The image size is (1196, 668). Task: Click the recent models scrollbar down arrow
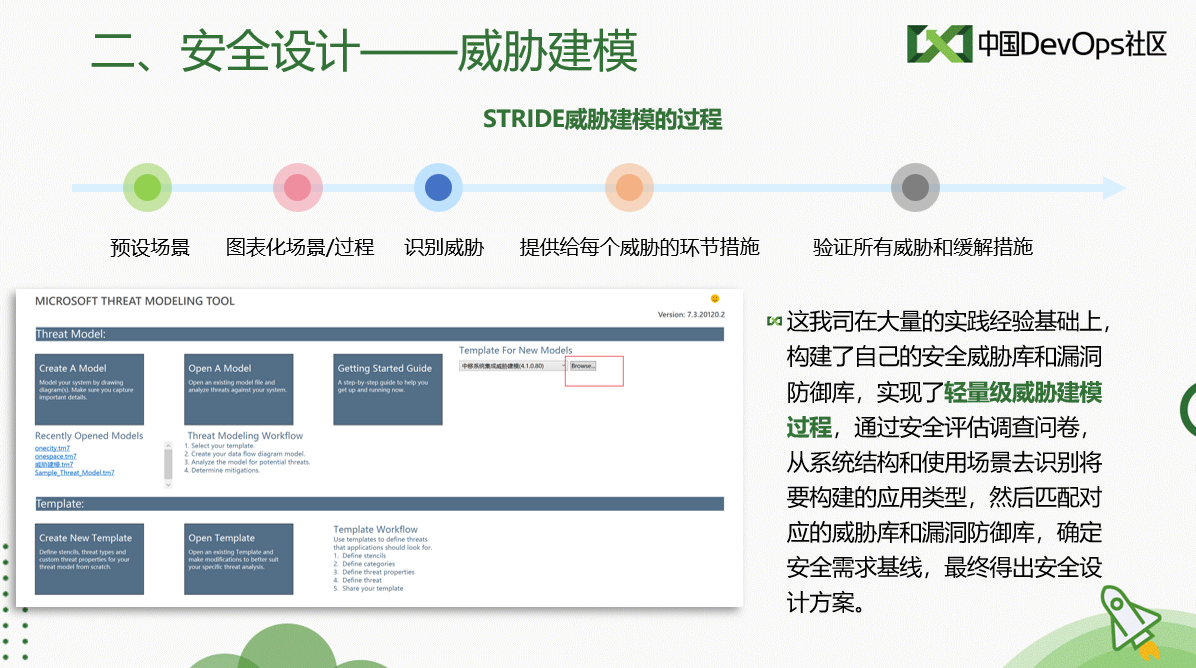[169, 484]
